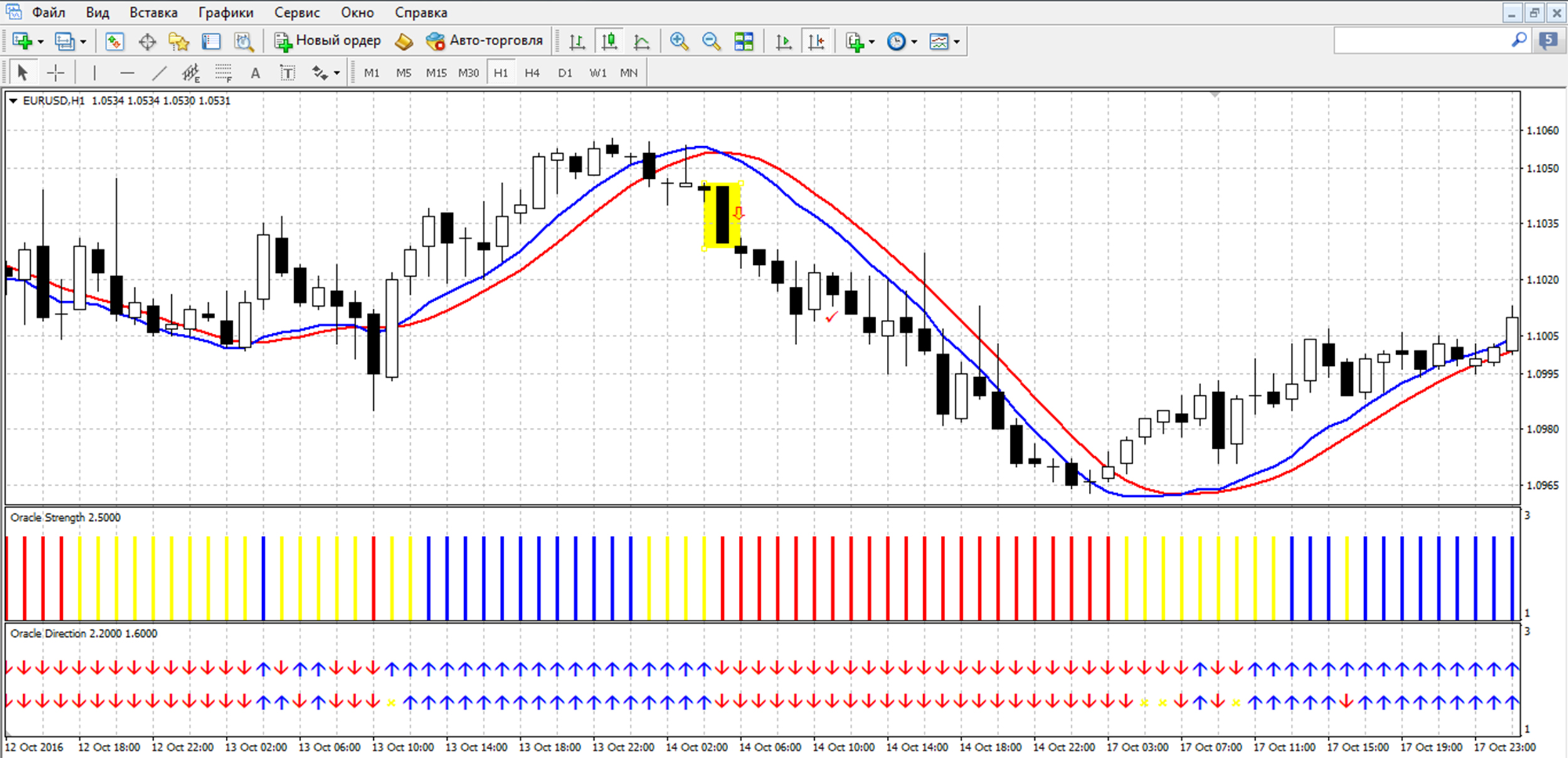This screenshot has width=1568, height=758.
Task: Tile chart windows with the grid icon
Action: 744,41
